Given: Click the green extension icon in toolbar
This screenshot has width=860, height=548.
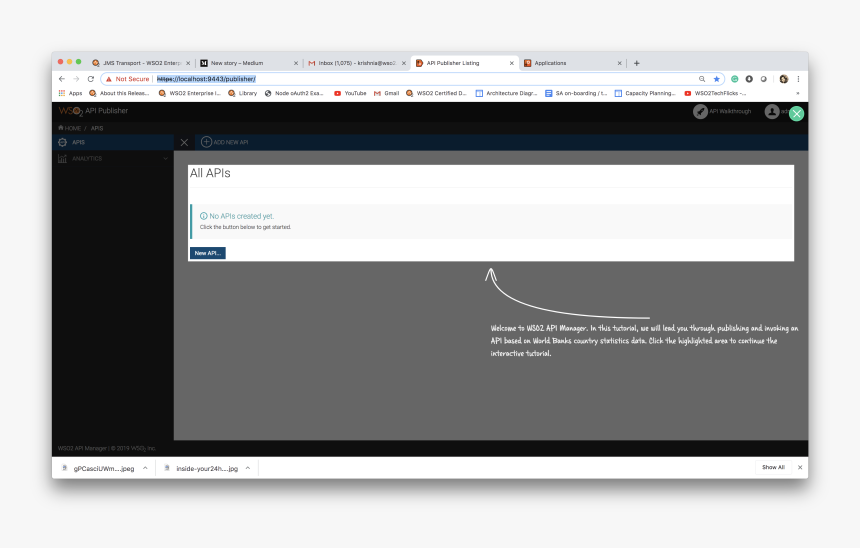Looking at the screenshot, I should tap(734, 79).
